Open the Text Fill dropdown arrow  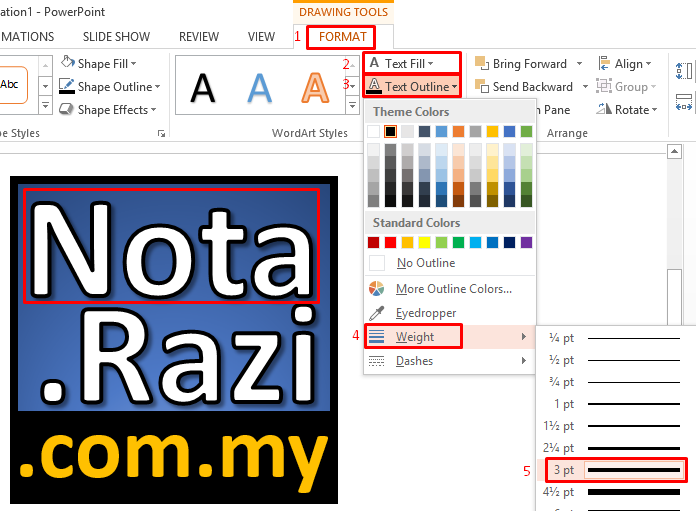click(x=431, y=64)
